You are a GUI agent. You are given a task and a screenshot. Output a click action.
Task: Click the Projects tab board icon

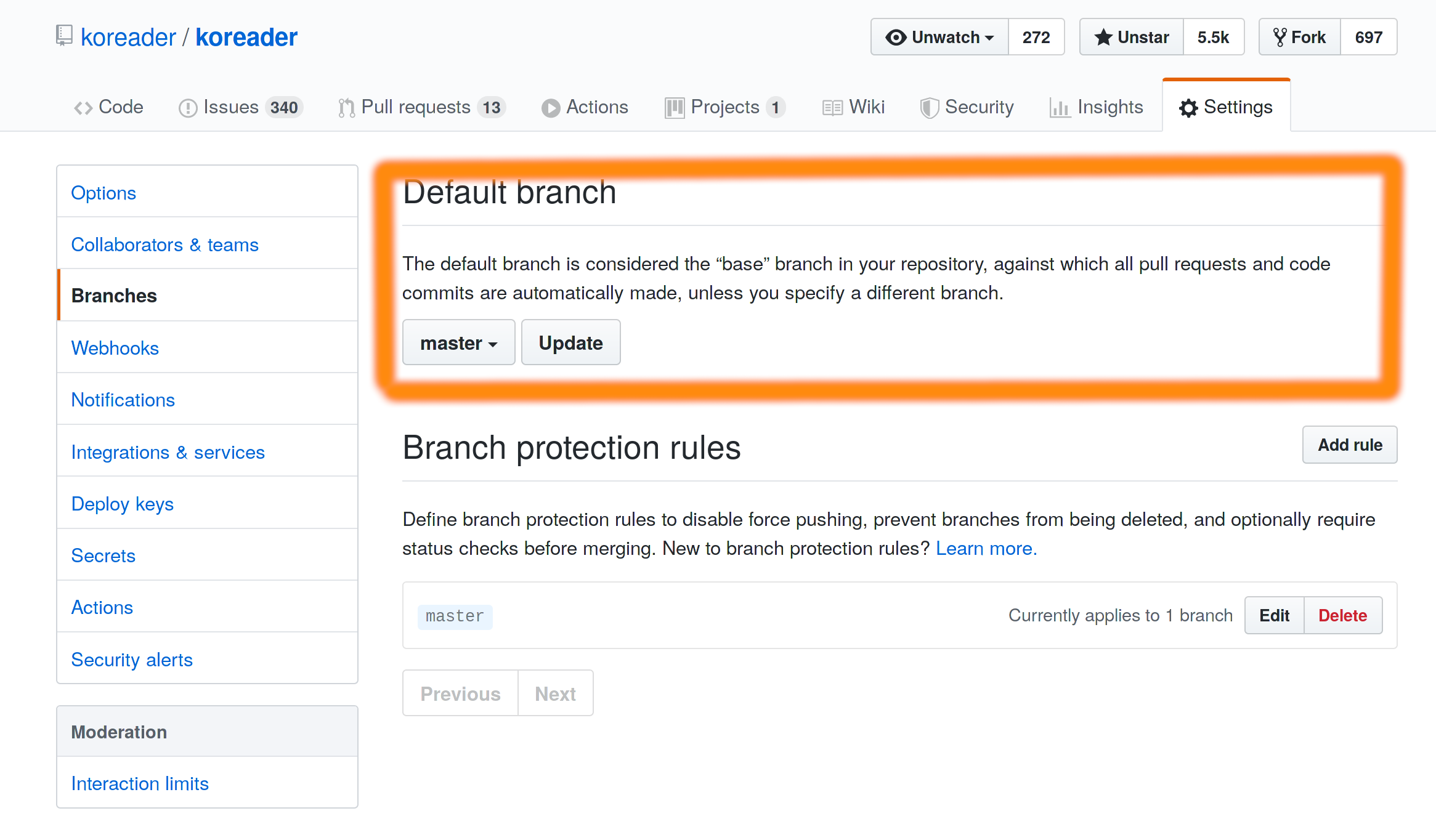(675, 108)
